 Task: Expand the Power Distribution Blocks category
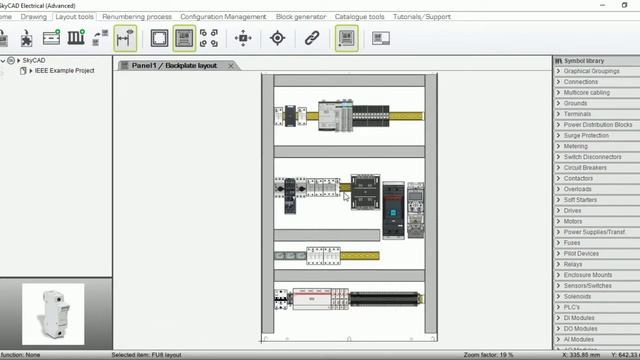[558, 125]
